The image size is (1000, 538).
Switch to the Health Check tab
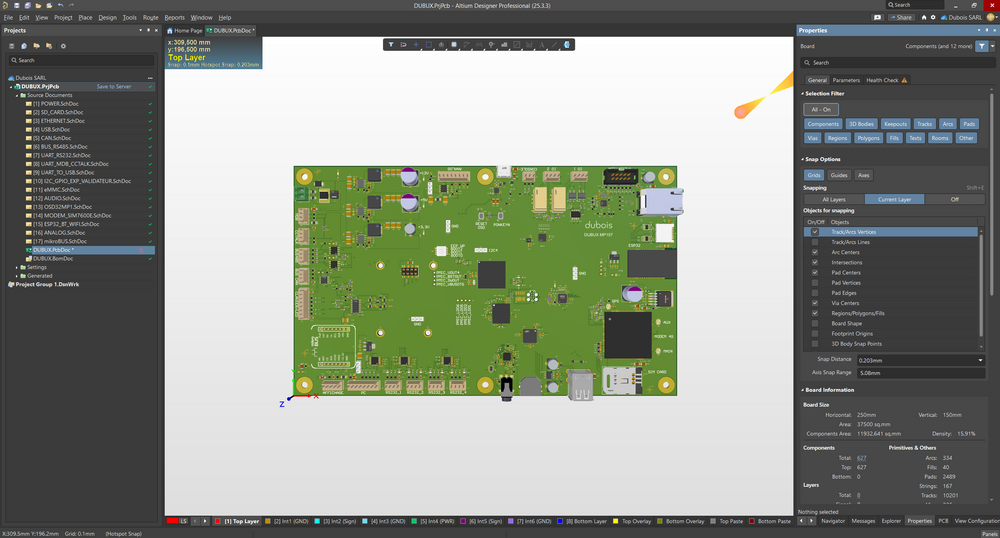point(881,80)
